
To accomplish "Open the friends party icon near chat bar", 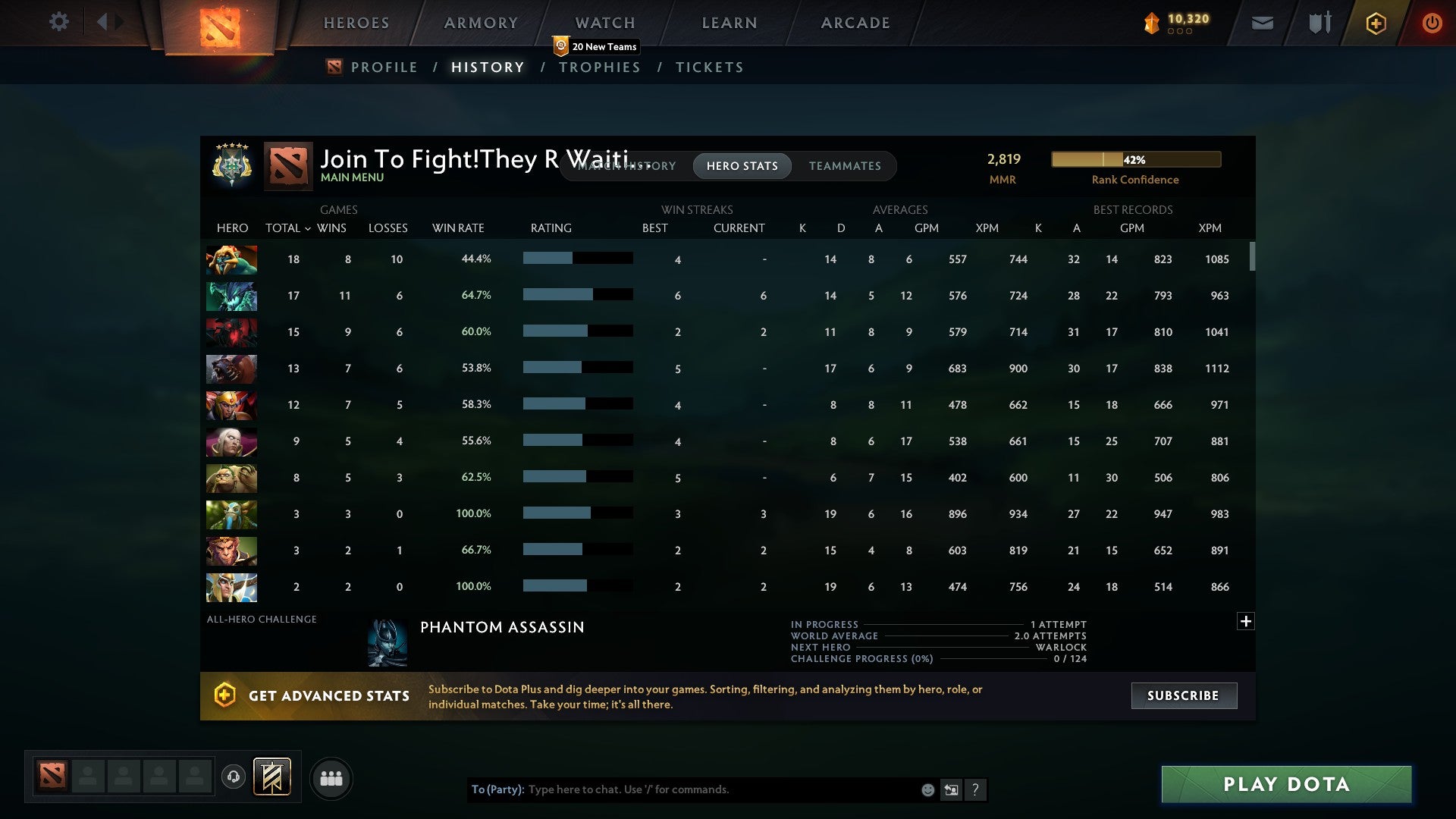I will click(331, 778).
